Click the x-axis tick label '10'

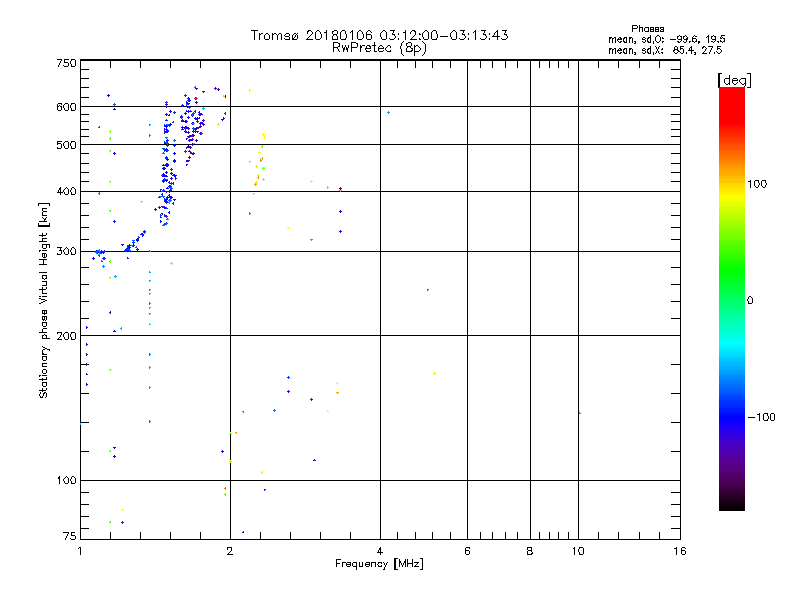click(x=578, y=552)
